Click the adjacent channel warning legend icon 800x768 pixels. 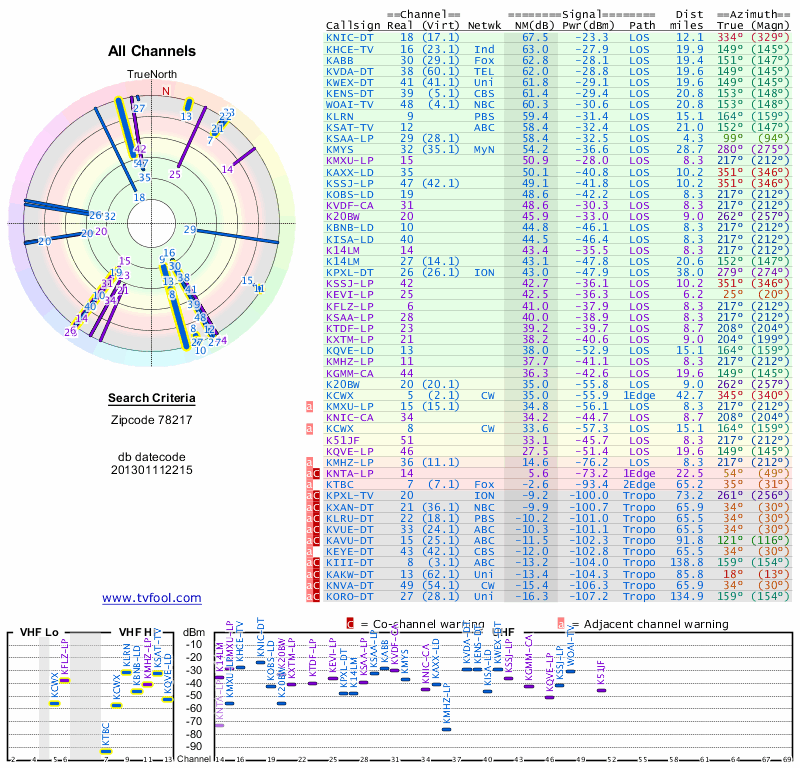click(559, 624)
